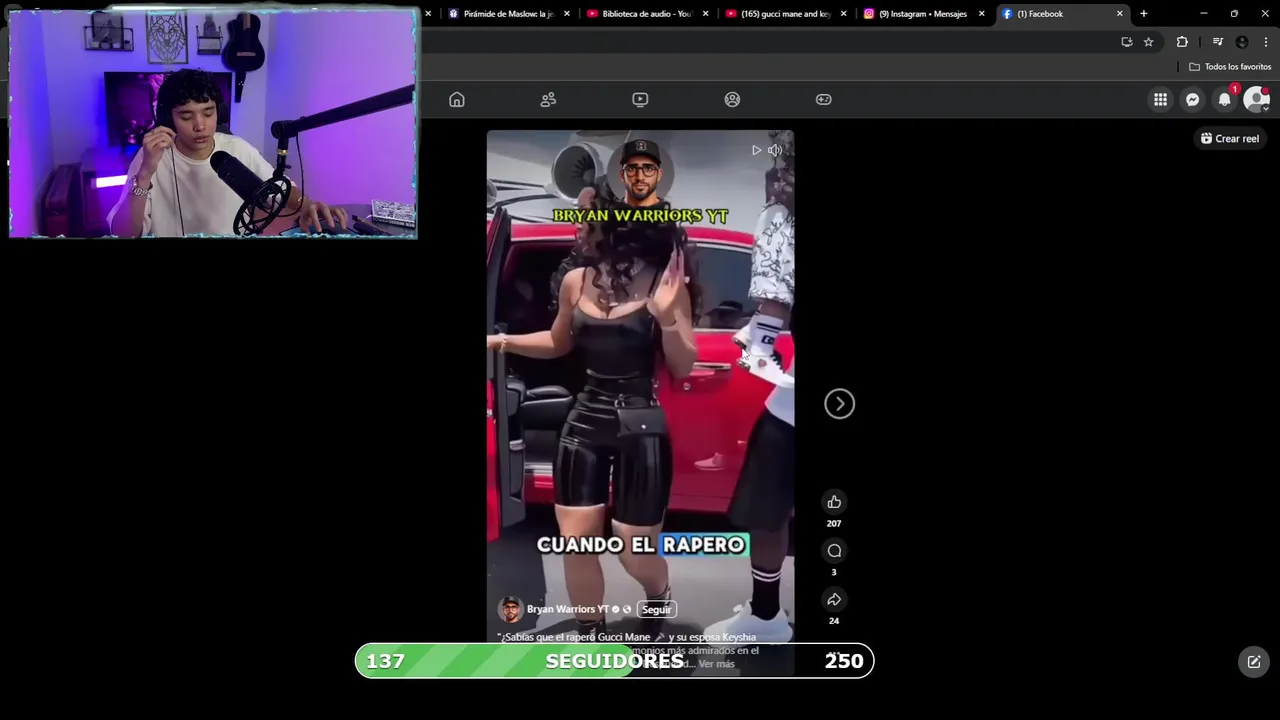The width and height of the screenshot is (1280, 720).
Task: Open the browser media controls icon
Action: click(1217, 42)
